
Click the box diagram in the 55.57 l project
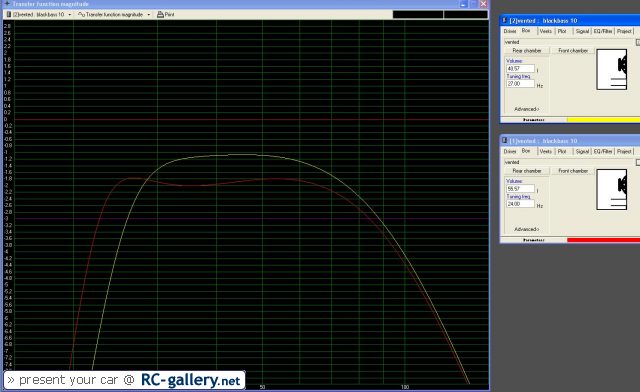pyautogui.click(x=611, y=189)
